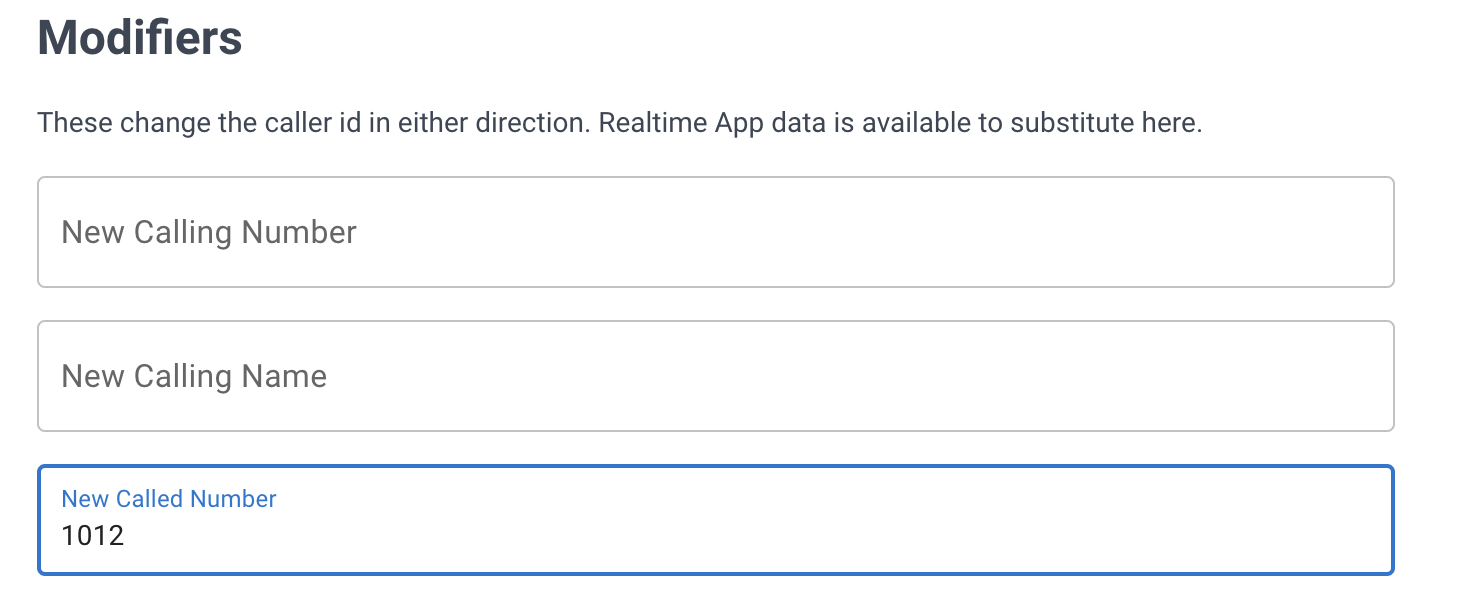The image size is (1468, 596).
Task: Click the phrase "substitute here" in description
Action: pyautogui.click(x=1105, y=124)
